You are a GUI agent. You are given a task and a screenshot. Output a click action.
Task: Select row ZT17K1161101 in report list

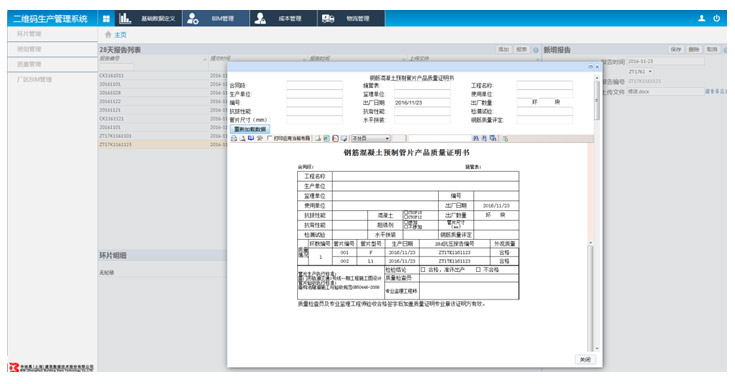(162, 136)
